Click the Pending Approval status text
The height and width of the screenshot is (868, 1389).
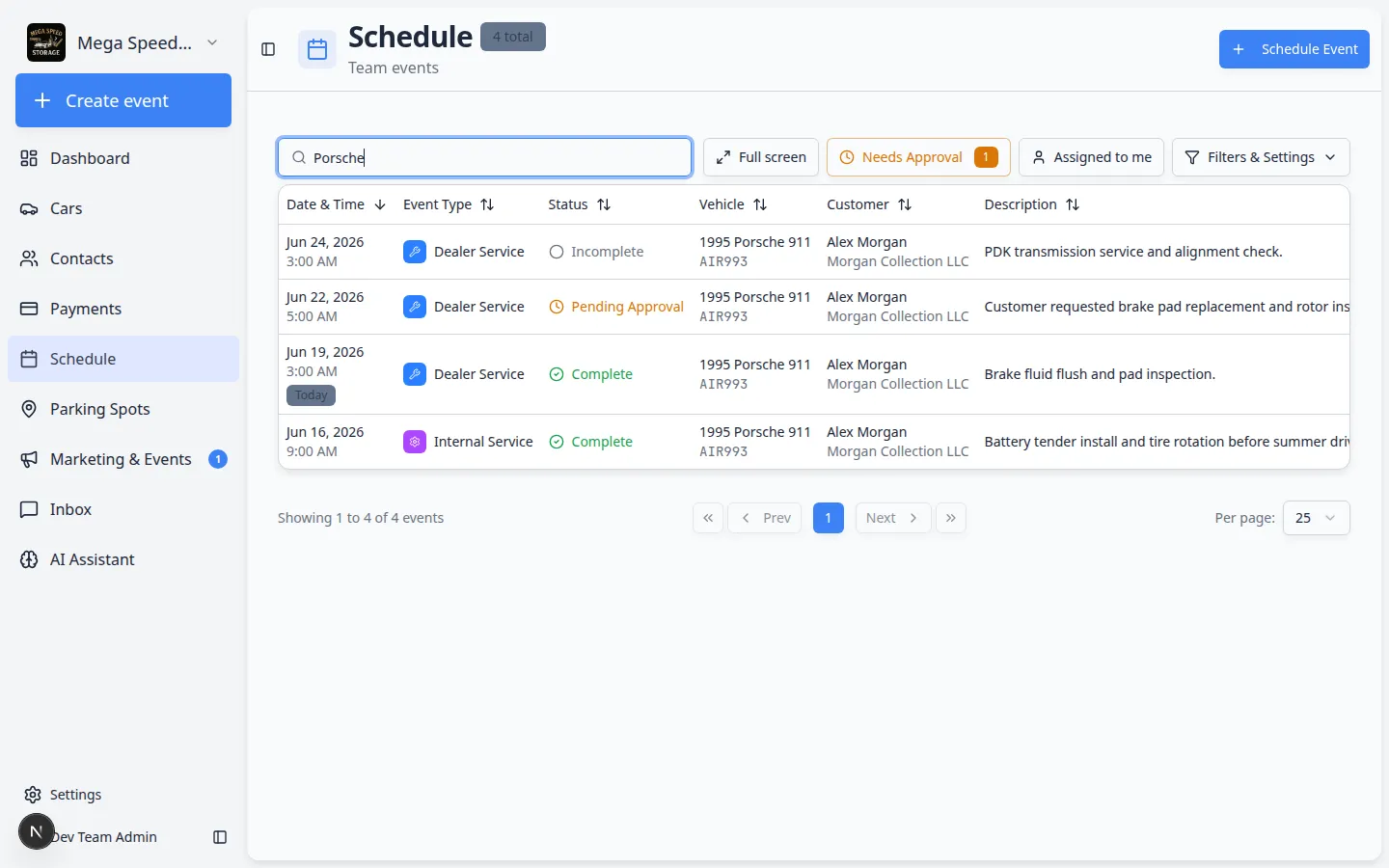coord(627,307)
